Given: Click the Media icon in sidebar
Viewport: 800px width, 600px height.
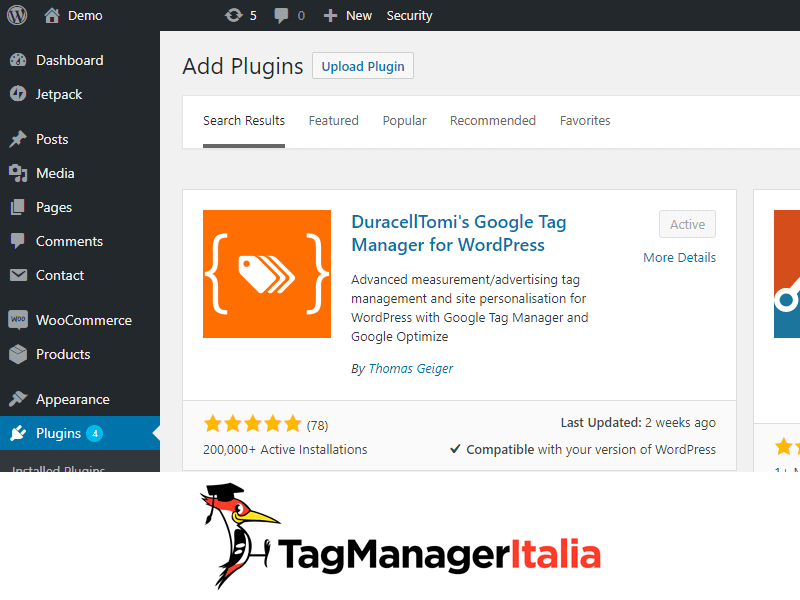Looking at the screenshot, I should tap(18, 173).
